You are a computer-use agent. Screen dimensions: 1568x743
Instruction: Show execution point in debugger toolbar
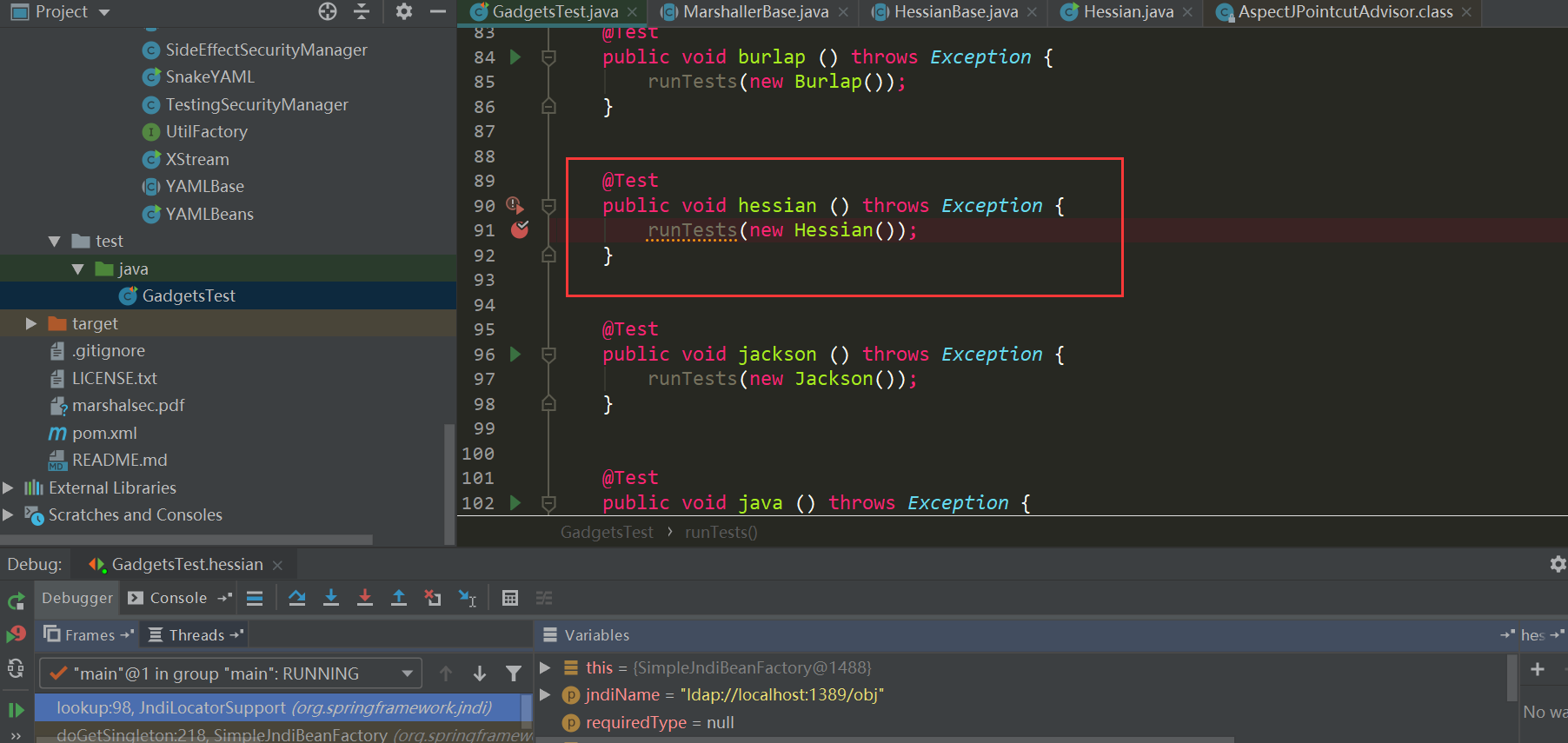pyautogui.click(x=255, y=598)
